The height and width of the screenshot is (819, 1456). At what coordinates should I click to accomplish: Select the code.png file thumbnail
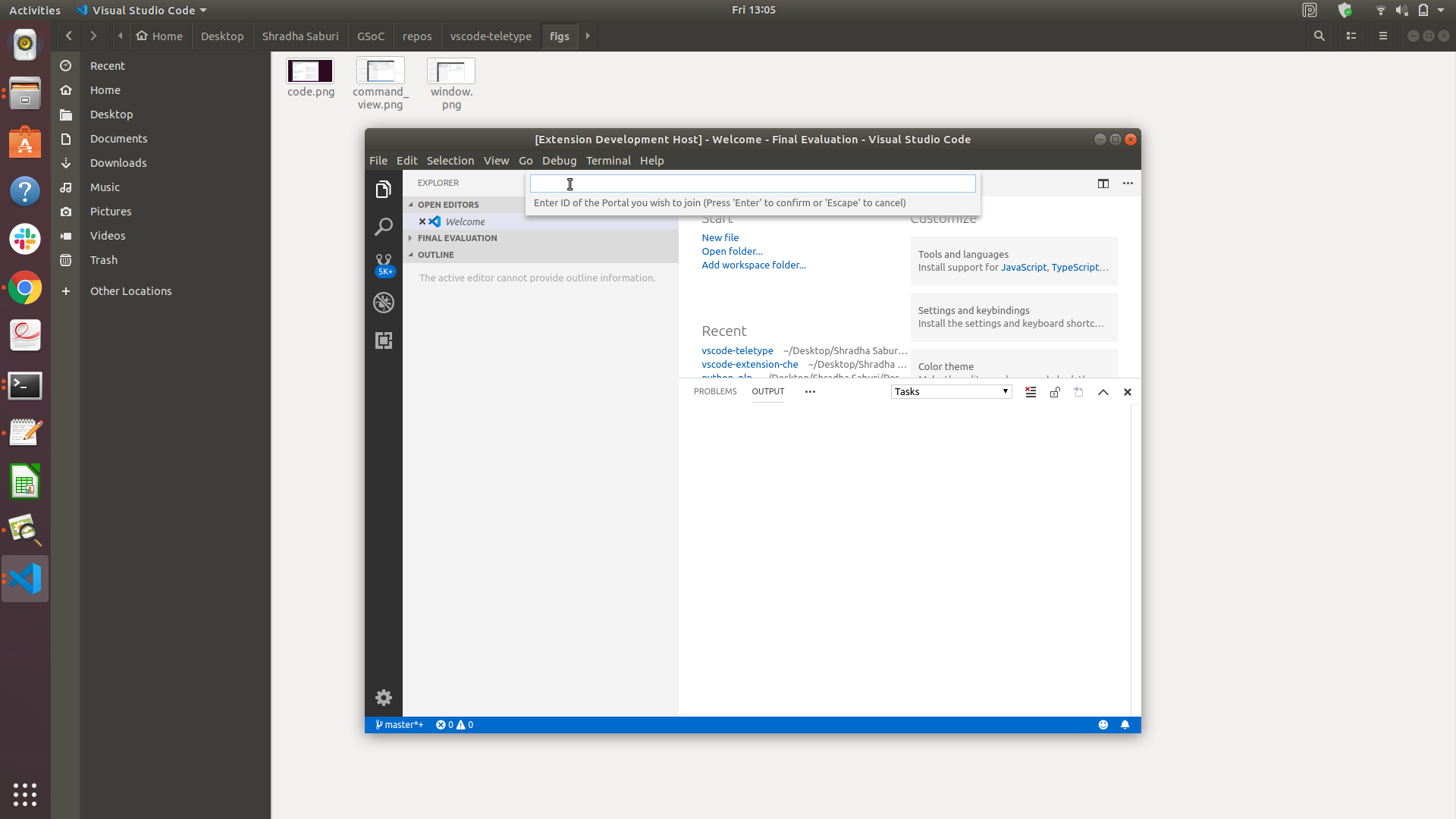[x=310, y=71]
